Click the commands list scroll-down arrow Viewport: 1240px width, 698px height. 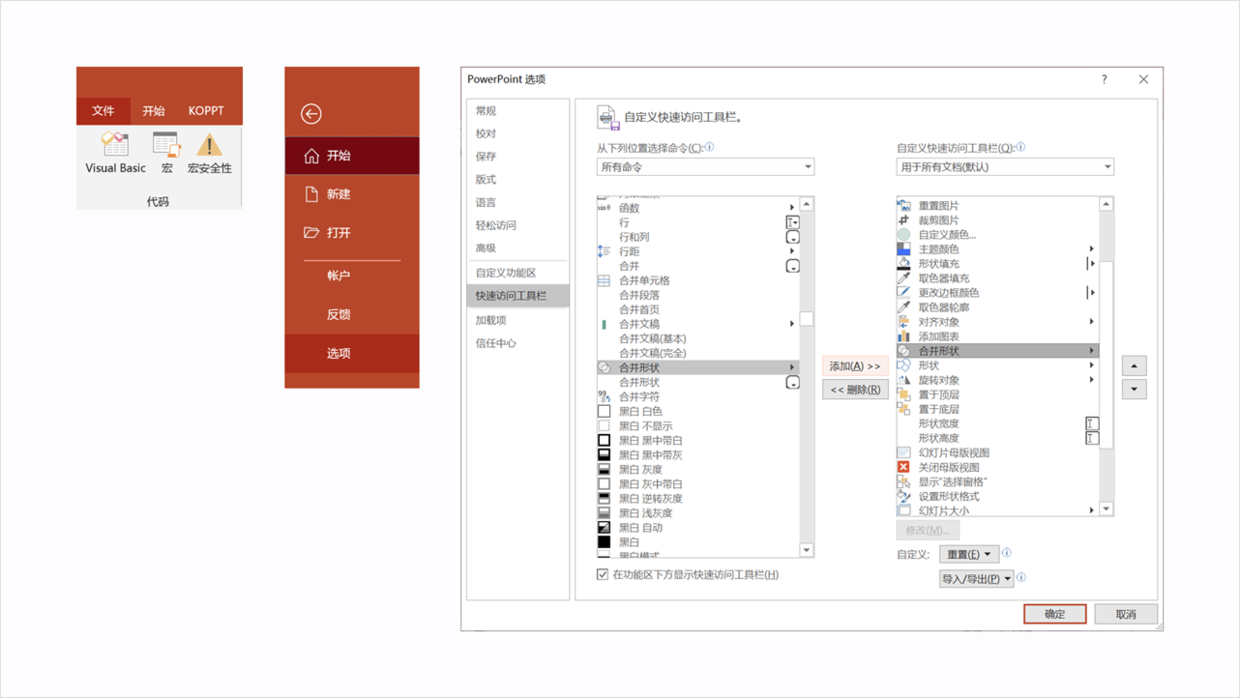[x=806, y=550]
